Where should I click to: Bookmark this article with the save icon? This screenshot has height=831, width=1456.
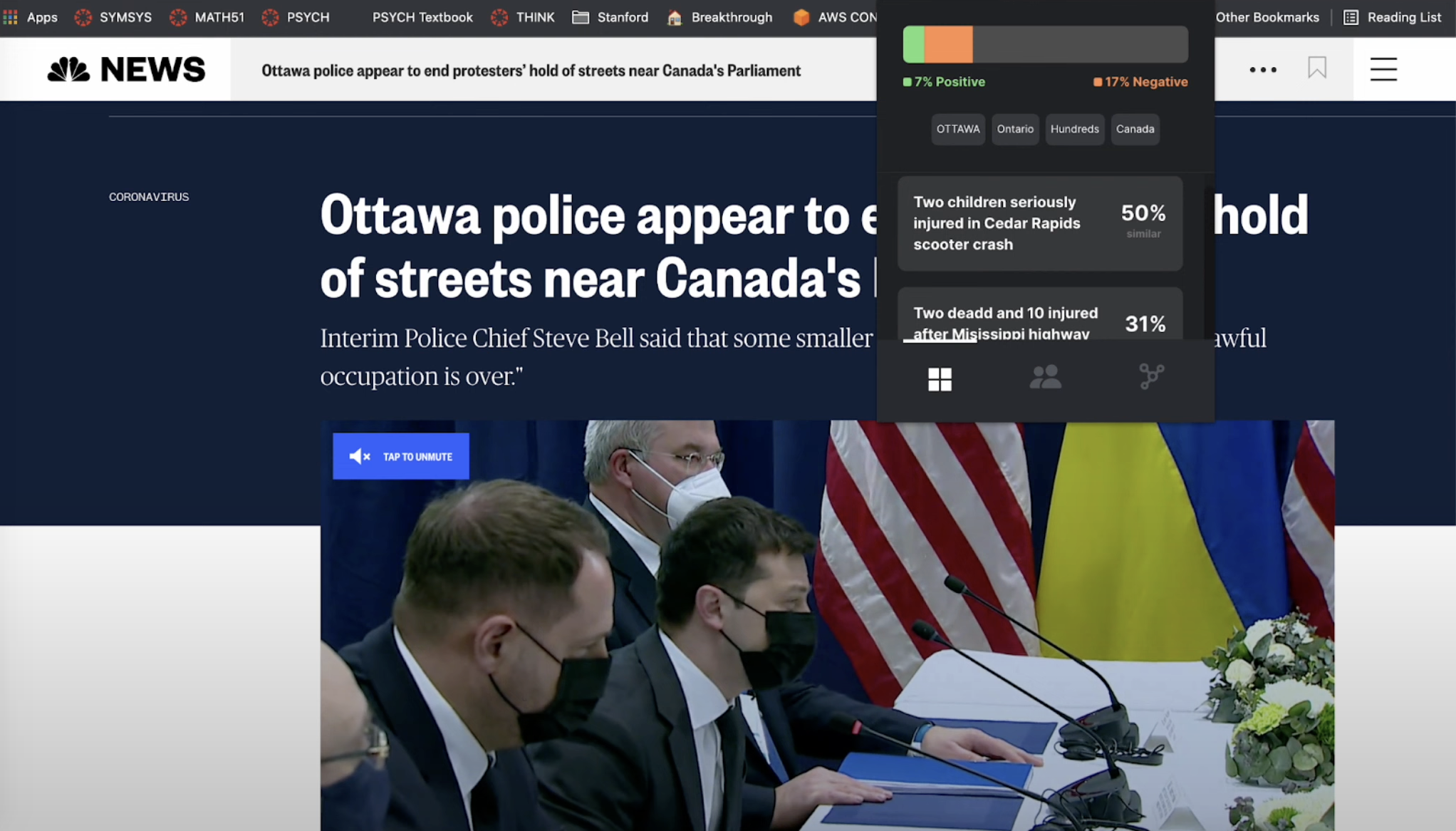pyautogui.click(x=1317, y=68)
